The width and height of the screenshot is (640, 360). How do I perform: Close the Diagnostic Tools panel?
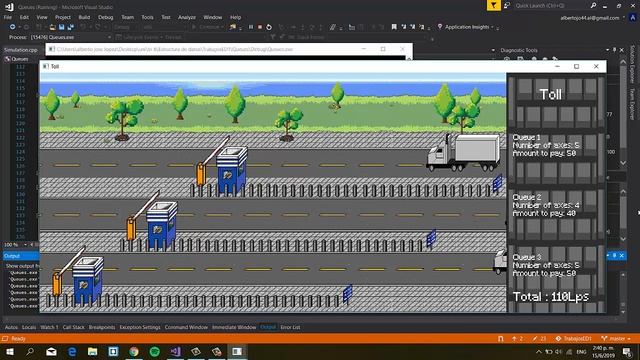pos(622,50)
